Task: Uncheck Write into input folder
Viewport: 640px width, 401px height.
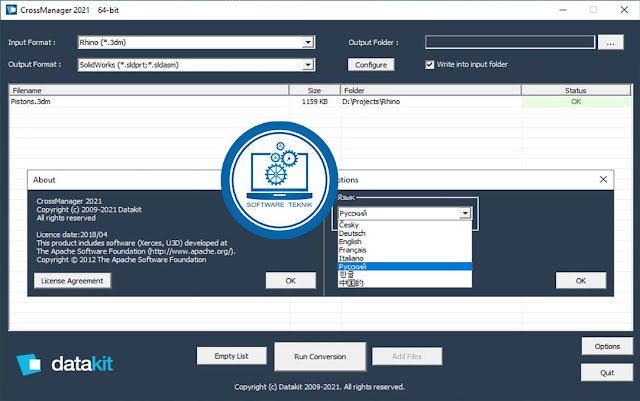Action: point(429,65)
